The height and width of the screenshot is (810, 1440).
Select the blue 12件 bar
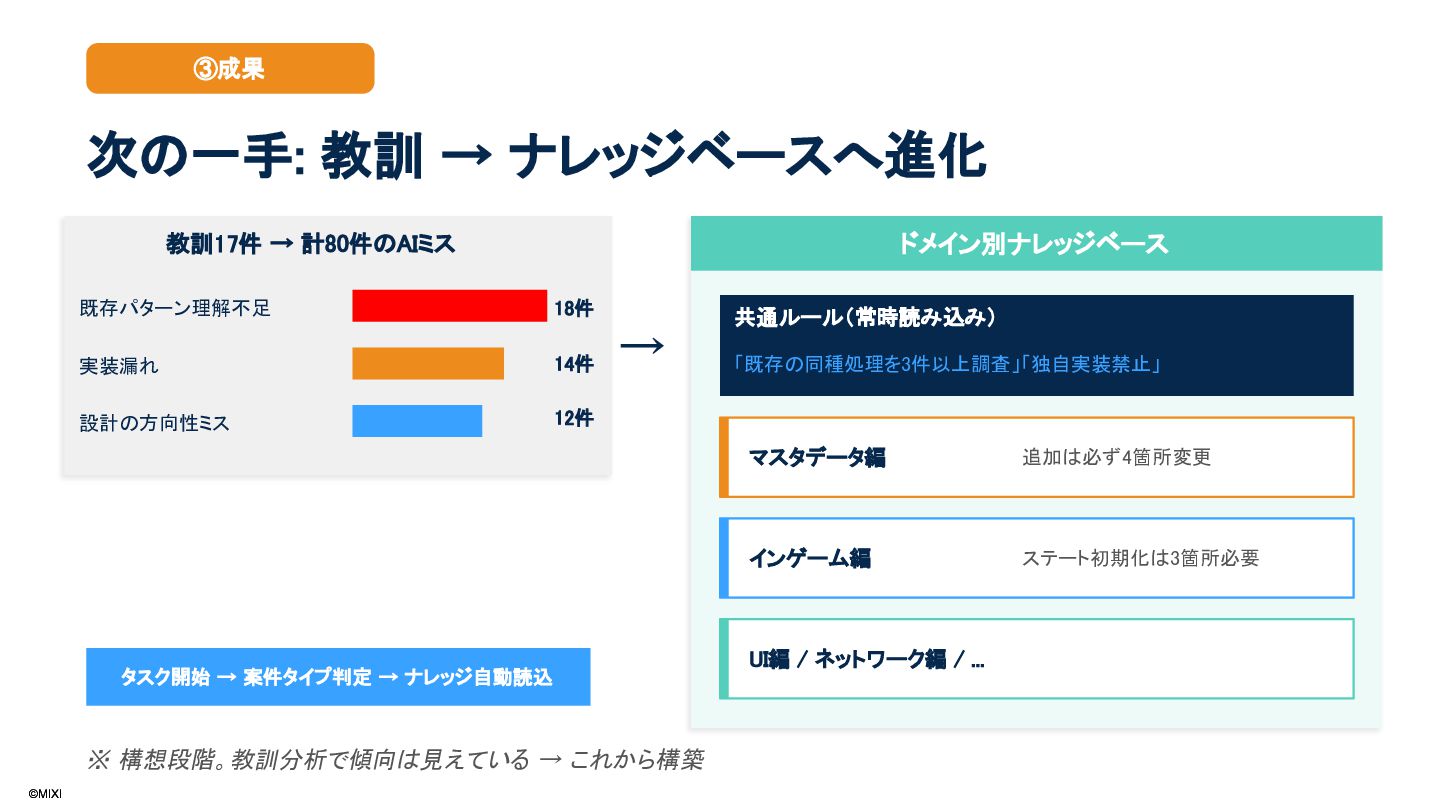417,421
